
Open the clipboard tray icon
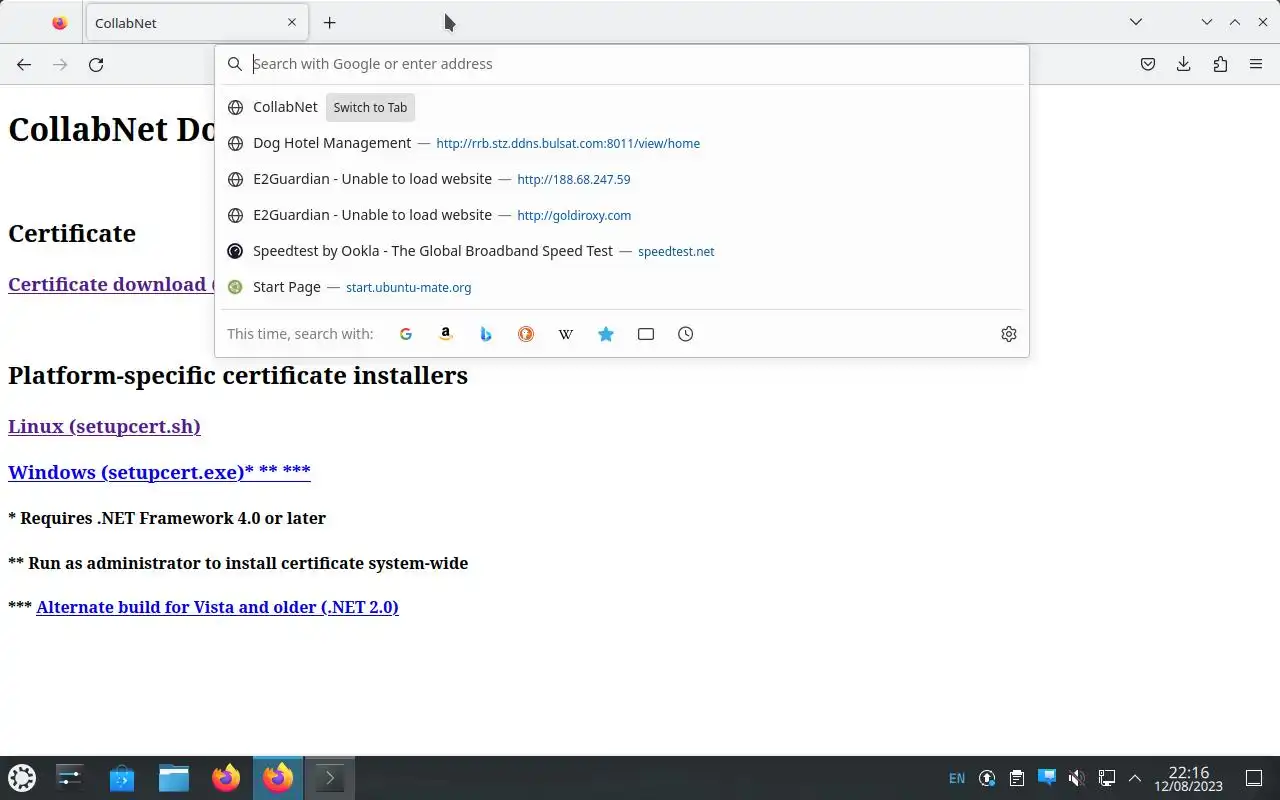[x=1017, y=778]
